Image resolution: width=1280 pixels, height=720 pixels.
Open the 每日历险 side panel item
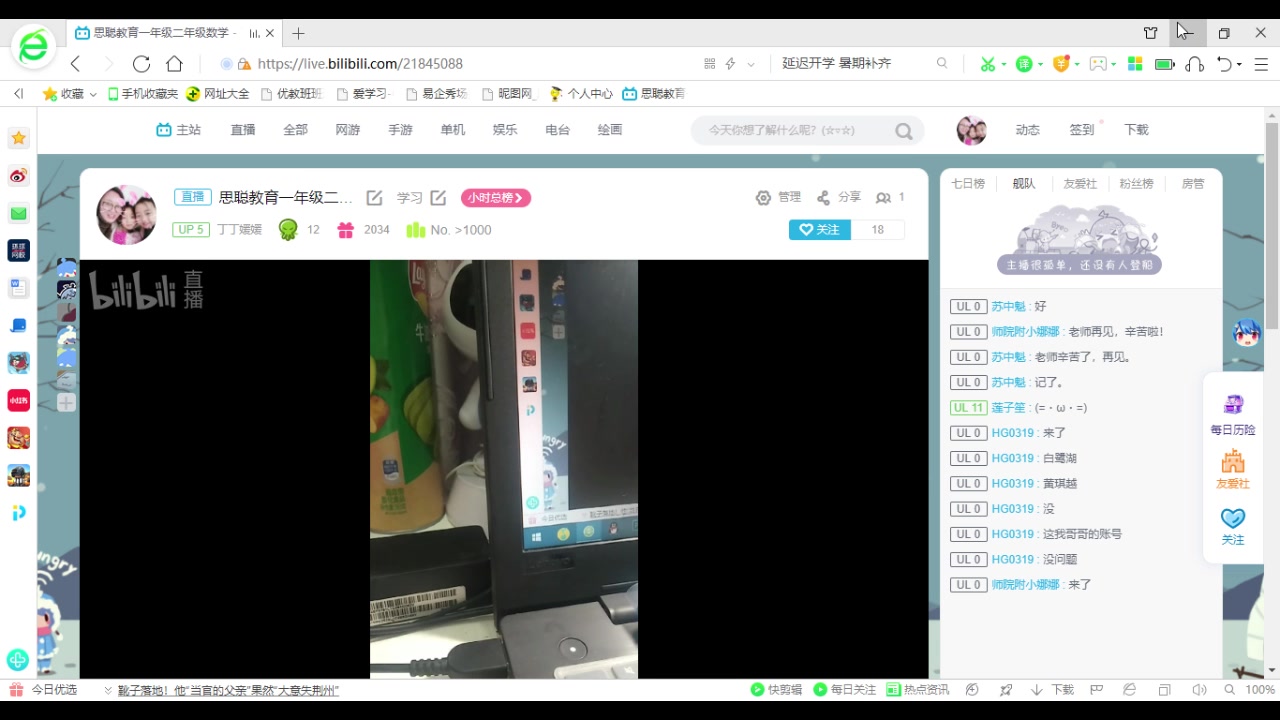coord(1233,414)
